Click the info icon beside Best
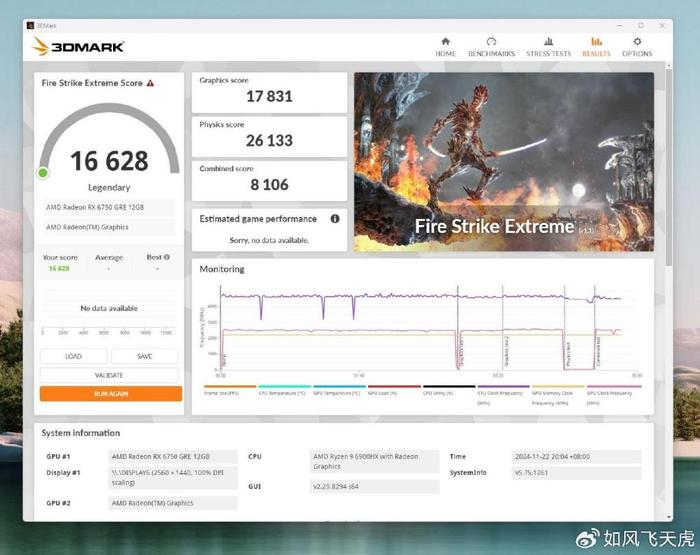This screenshot has width=700, height=555. click(167, 257)
